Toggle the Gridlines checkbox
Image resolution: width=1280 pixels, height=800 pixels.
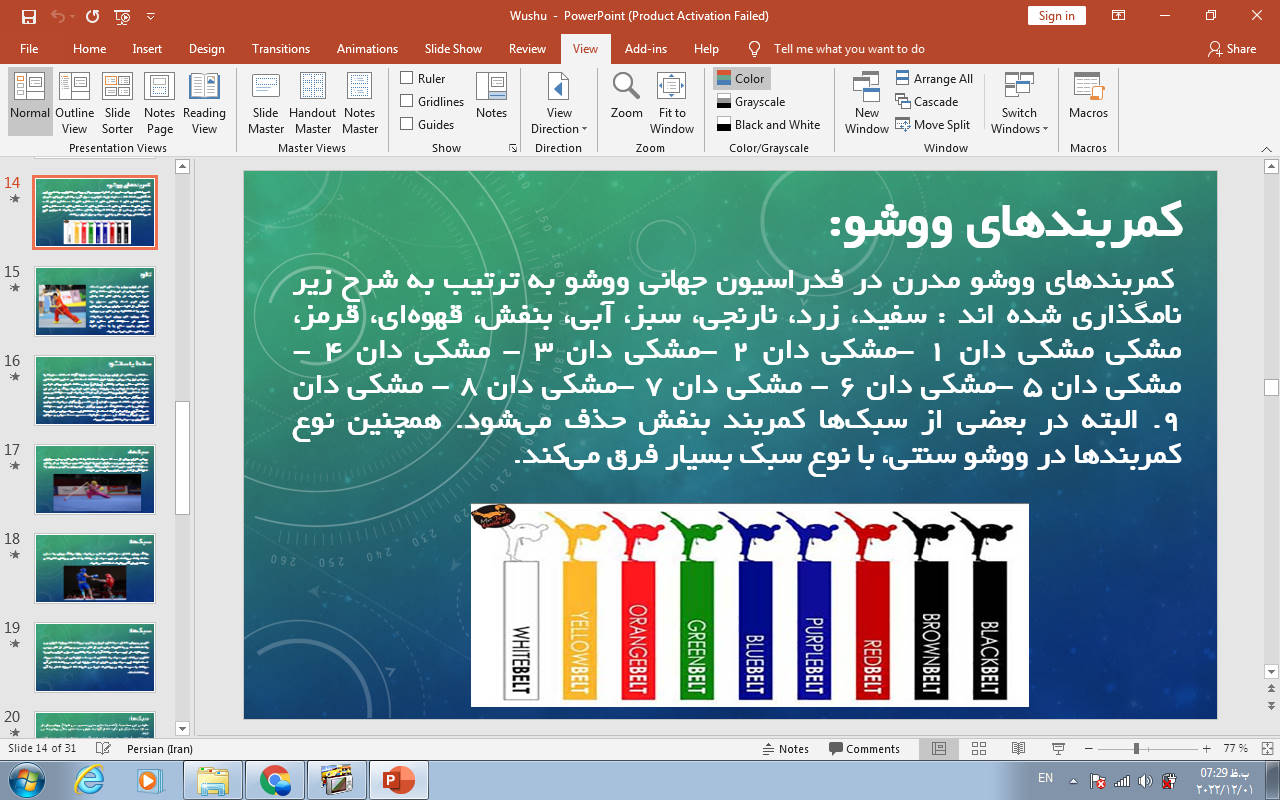[x=407, y=101]
